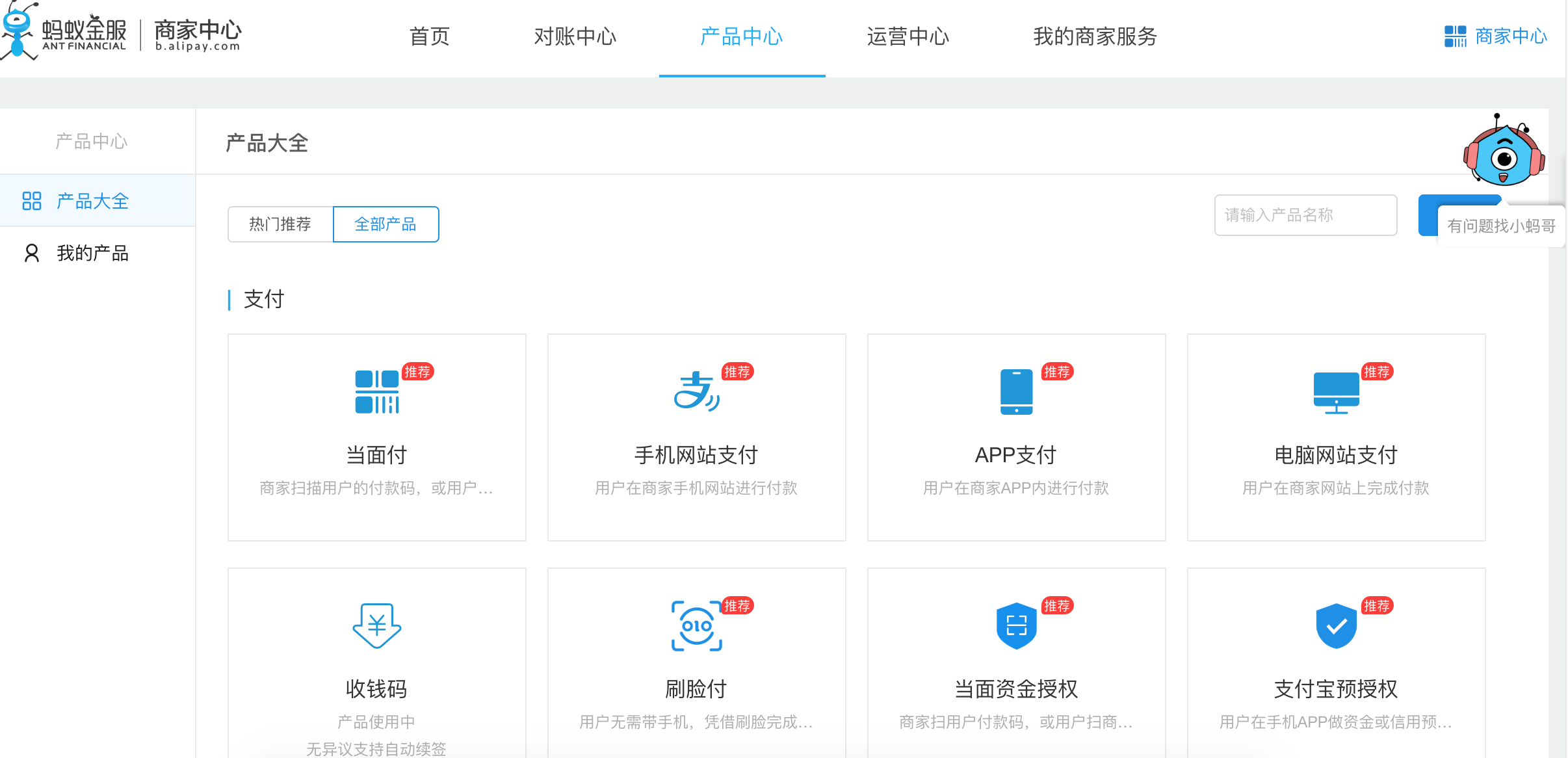Click the 当面资金授权 shield scan icon

pos(1016,625)
